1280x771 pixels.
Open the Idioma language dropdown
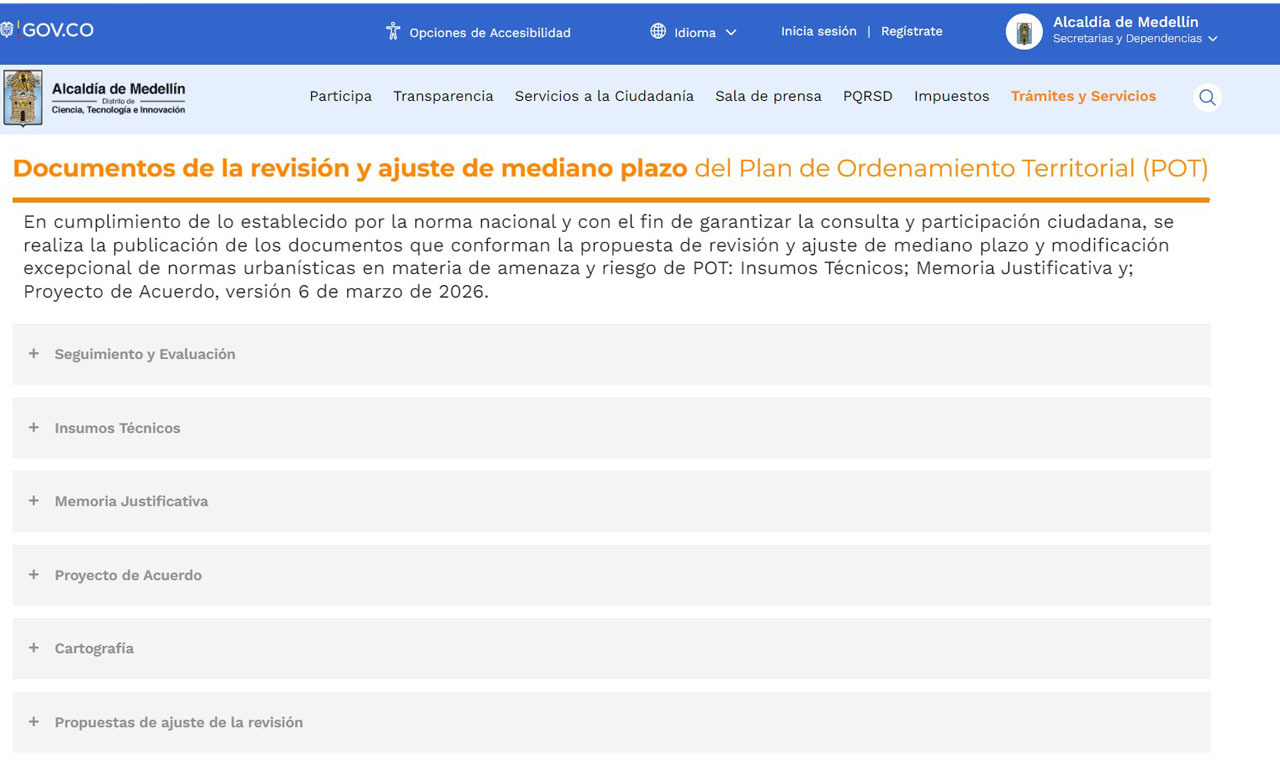(693, 32)
